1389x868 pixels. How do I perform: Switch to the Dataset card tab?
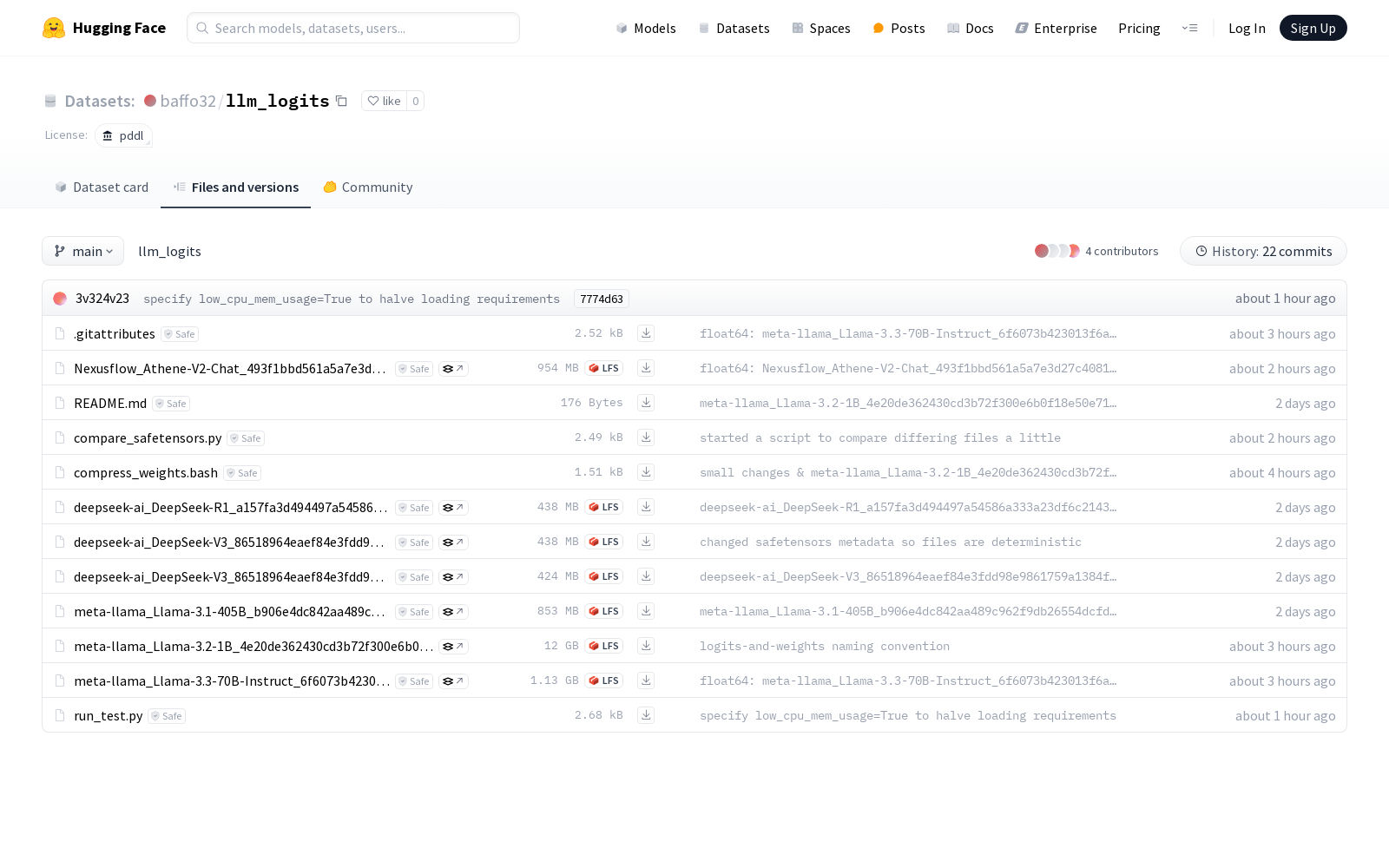[102, 187]
